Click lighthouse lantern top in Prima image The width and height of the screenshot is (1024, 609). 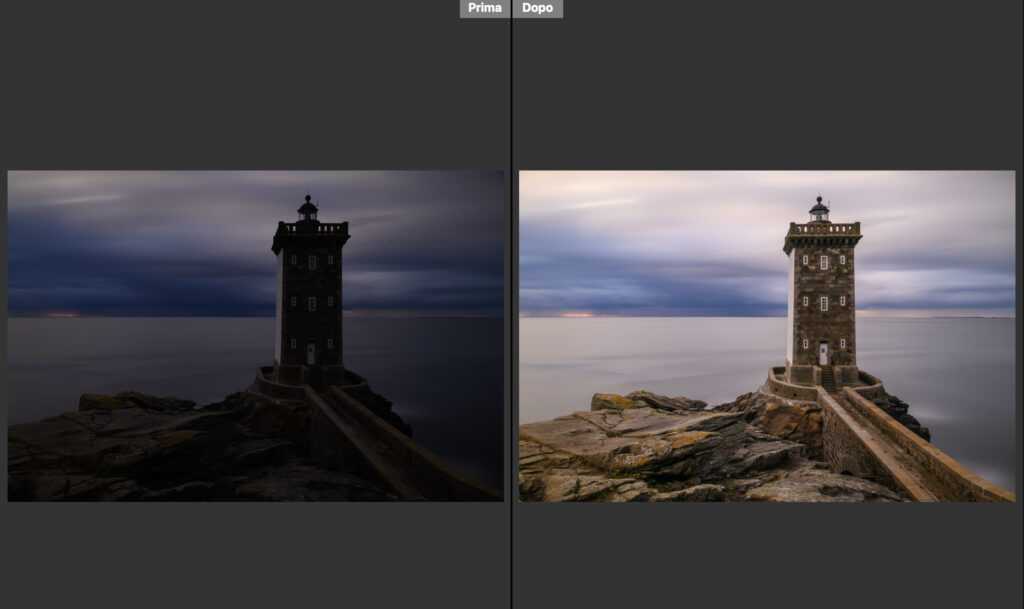coord(308,208)
